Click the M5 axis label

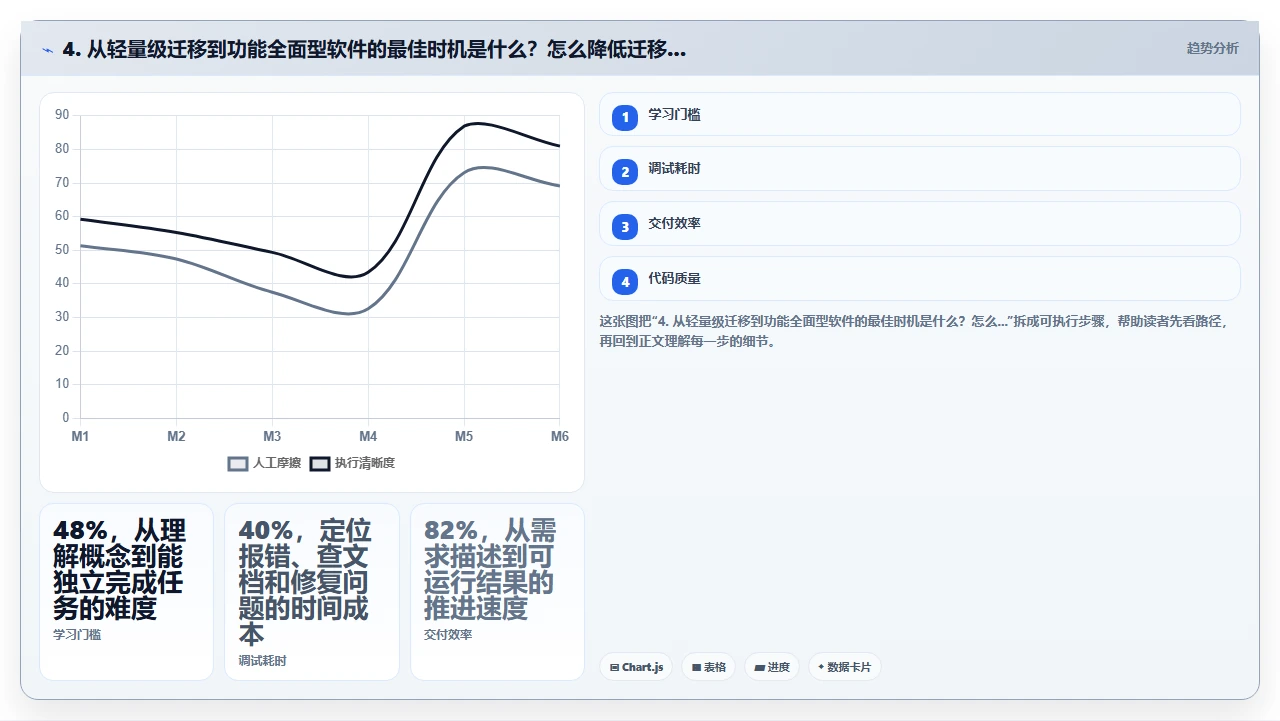point(464,436)
